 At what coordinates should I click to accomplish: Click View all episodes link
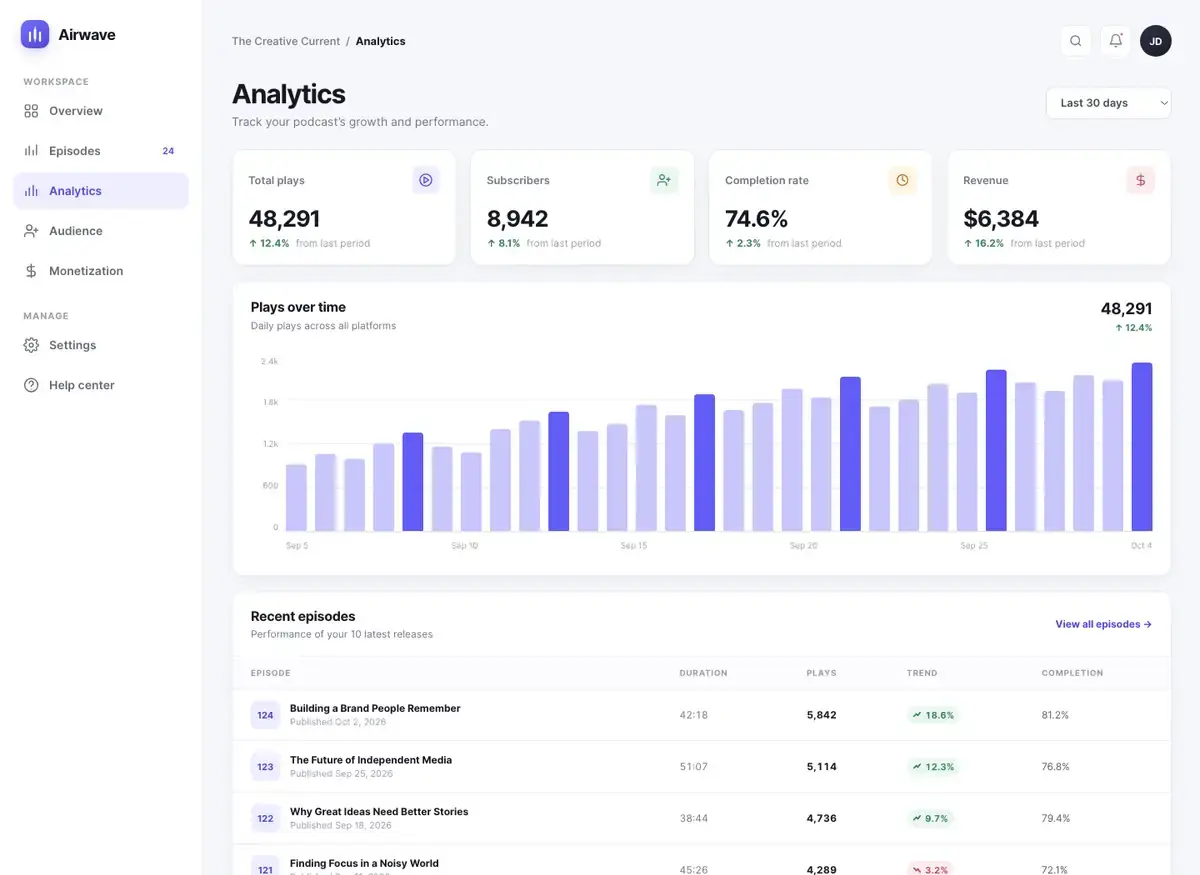pos(1103,624)
